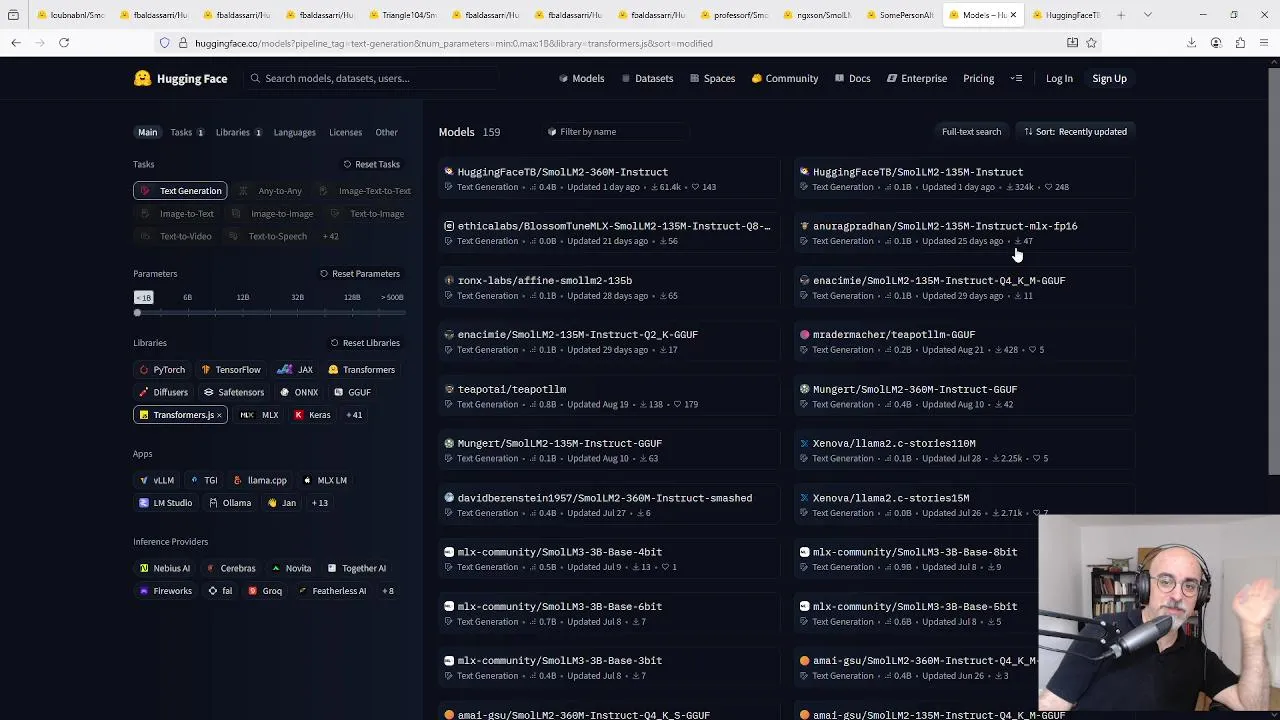Click the JAX library icon
The height and width of the screenshot is (720, 1280).
click(285, 370)
